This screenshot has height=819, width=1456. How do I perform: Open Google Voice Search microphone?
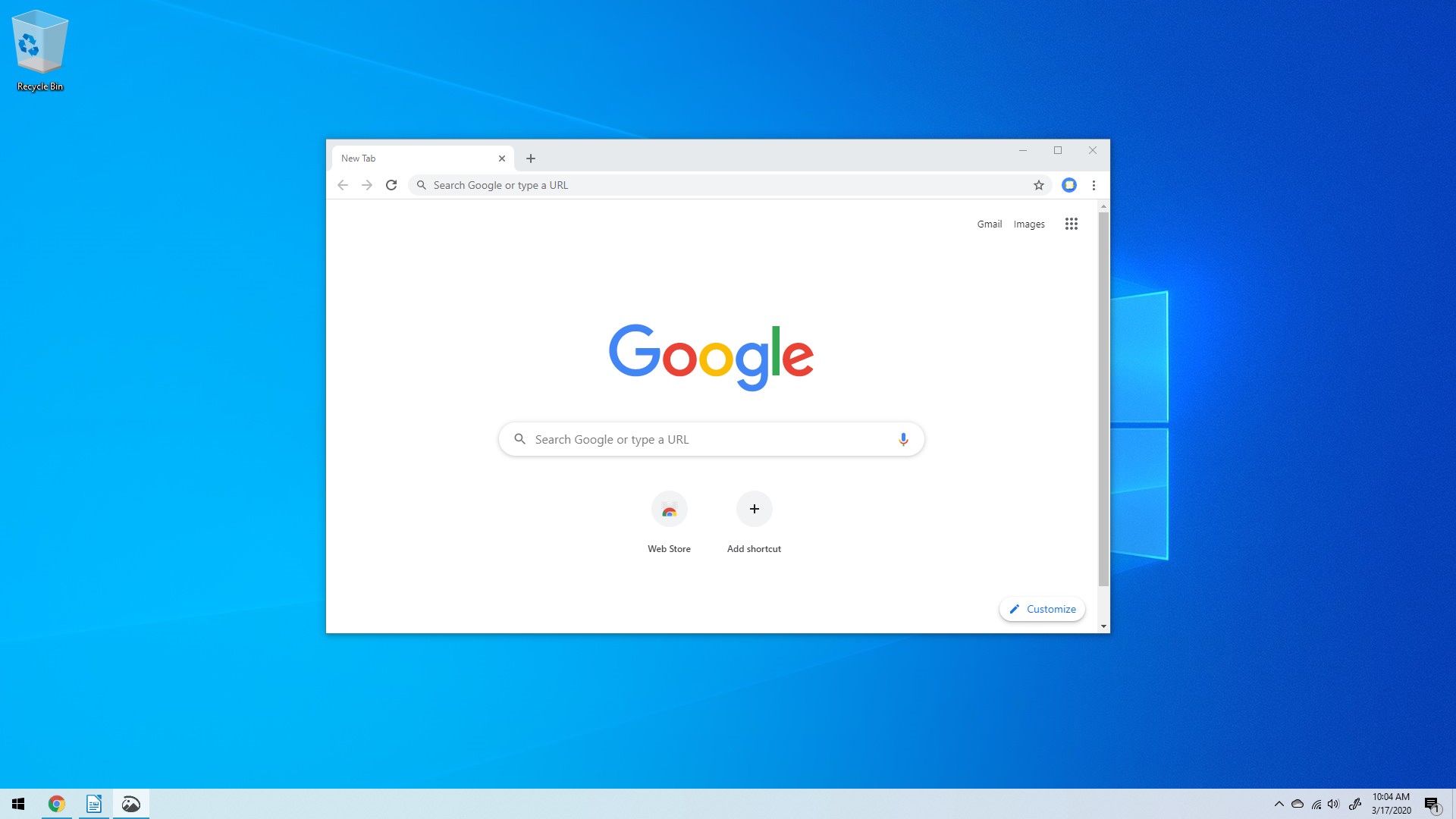point(902,438)
